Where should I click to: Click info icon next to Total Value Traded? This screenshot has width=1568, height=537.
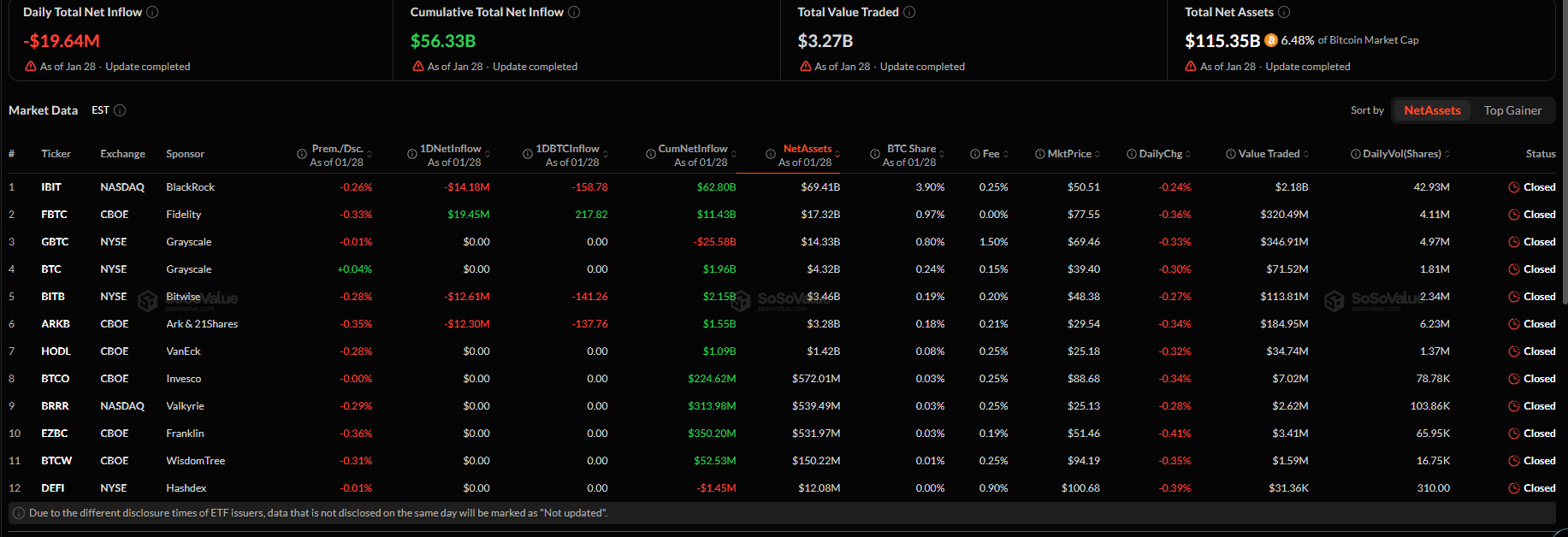click(909, 12)
